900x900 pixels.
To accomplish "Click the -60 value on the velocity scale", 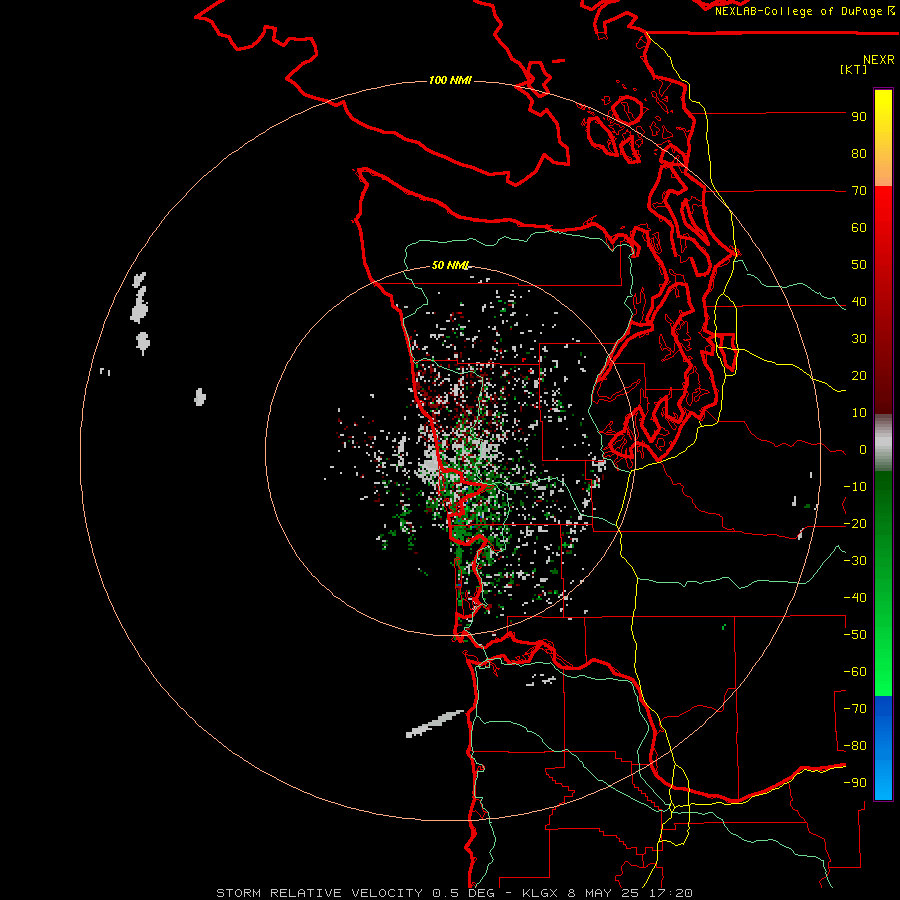I will (855, 672).
